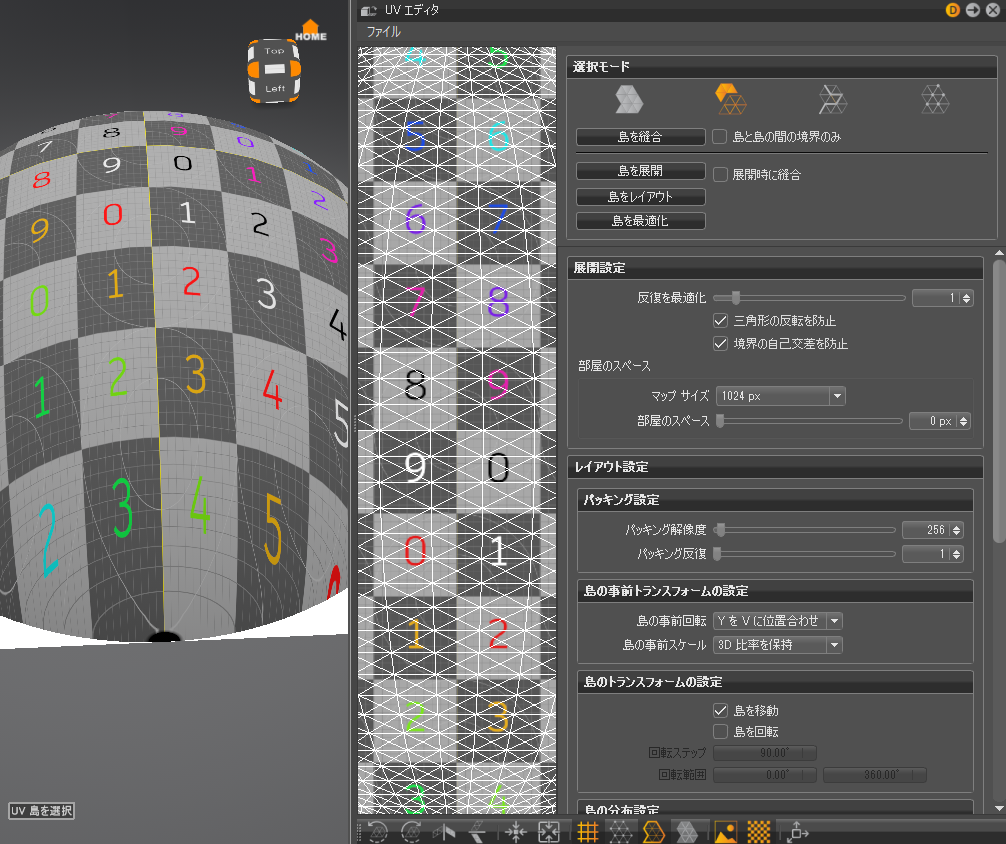Click the settings panel vertical scrollbar

[999, 402]
